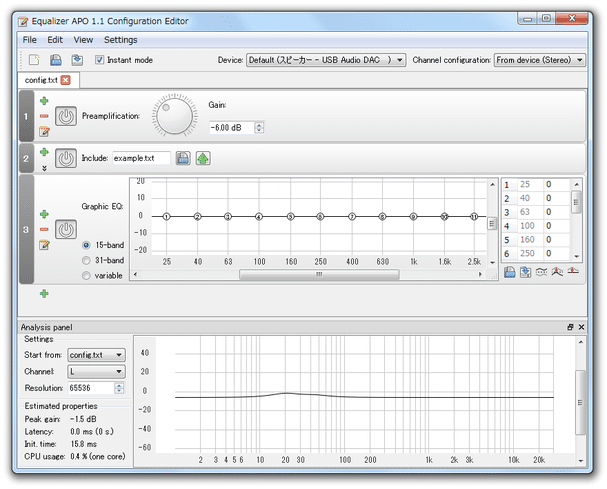This screenshot has height=489, width=607.
Task: Click the EQ graph scroll left arrow
Action: coord(135,274)
